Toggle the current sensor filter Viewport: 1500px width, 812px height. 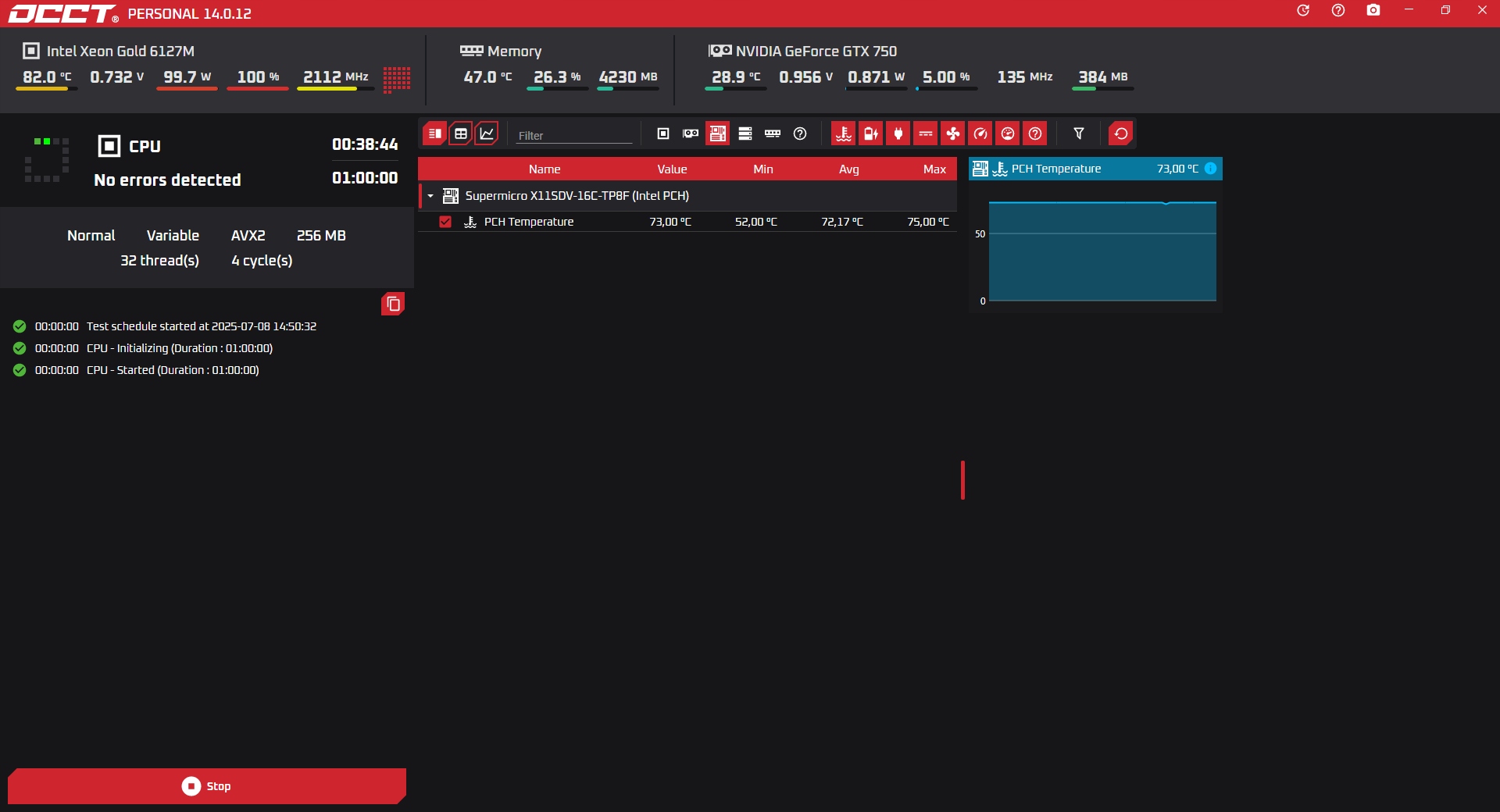pos(926,134)
